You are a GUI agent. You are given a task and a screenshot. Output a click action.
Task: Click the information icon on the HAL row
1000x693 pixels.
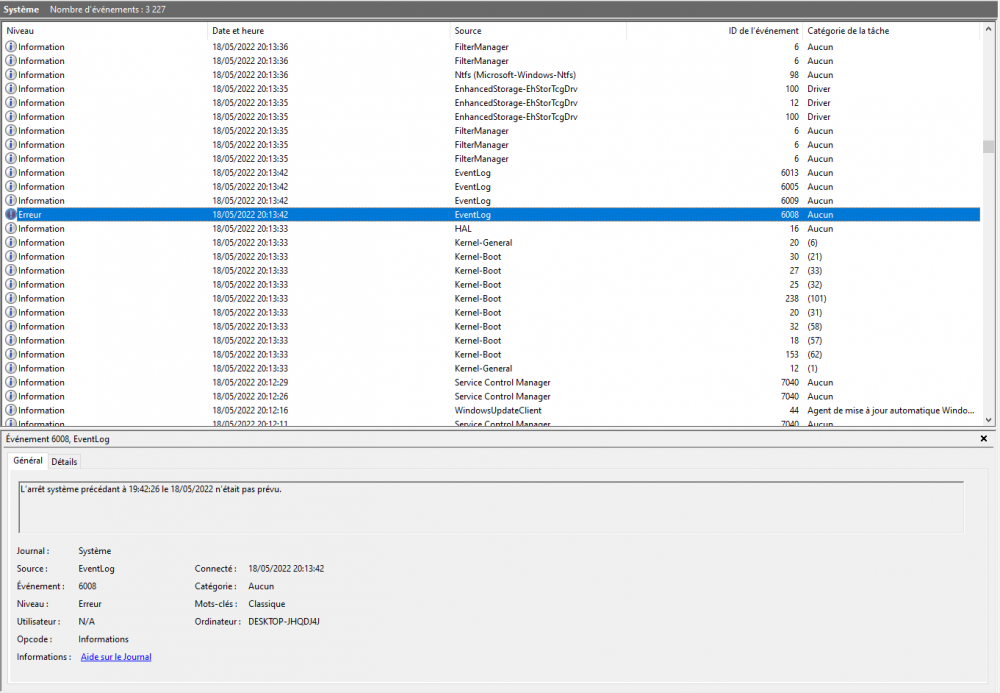(12, 229)
